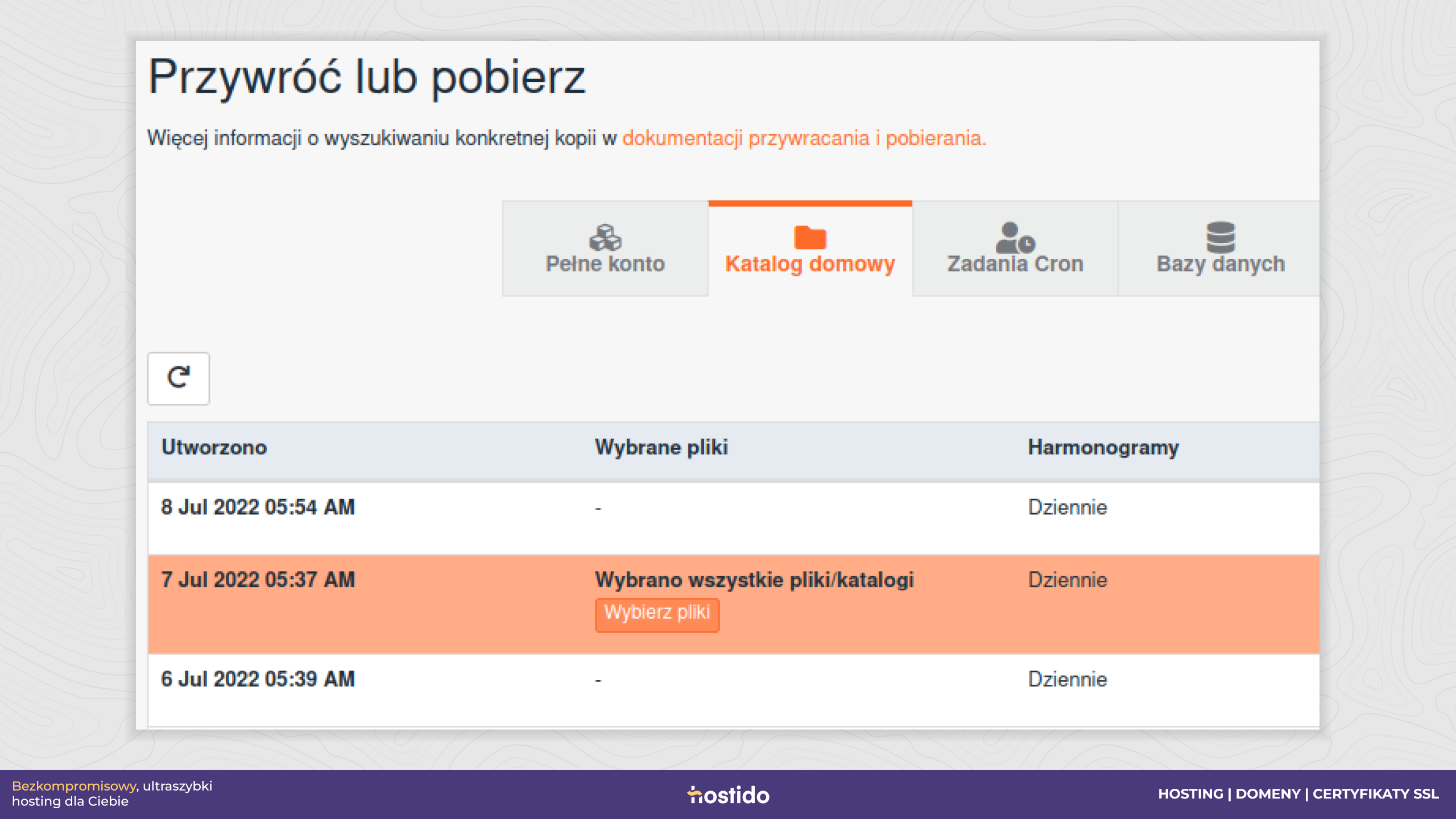This screenshot has height=819, width=1456.
Task: Open the Zadania Cron tab
Action: [x=1015, y=249]
